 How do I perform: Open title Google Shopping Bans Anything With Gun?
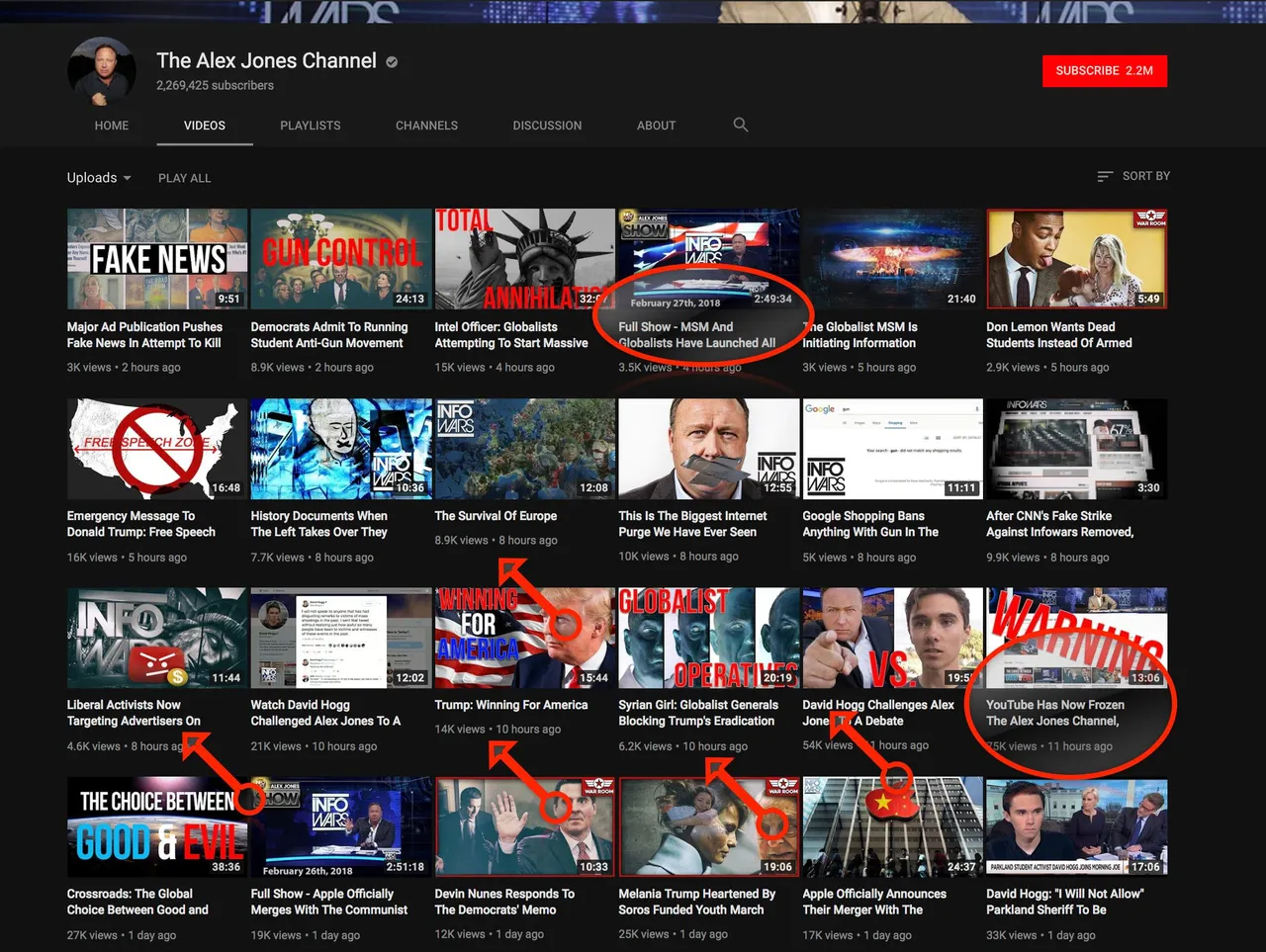(x=870, y=524)
